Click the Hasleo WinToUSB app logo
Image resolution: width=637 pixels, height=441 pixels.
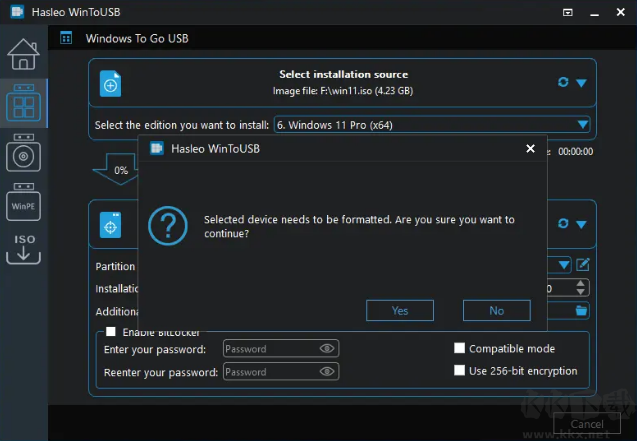click(17, 12)
